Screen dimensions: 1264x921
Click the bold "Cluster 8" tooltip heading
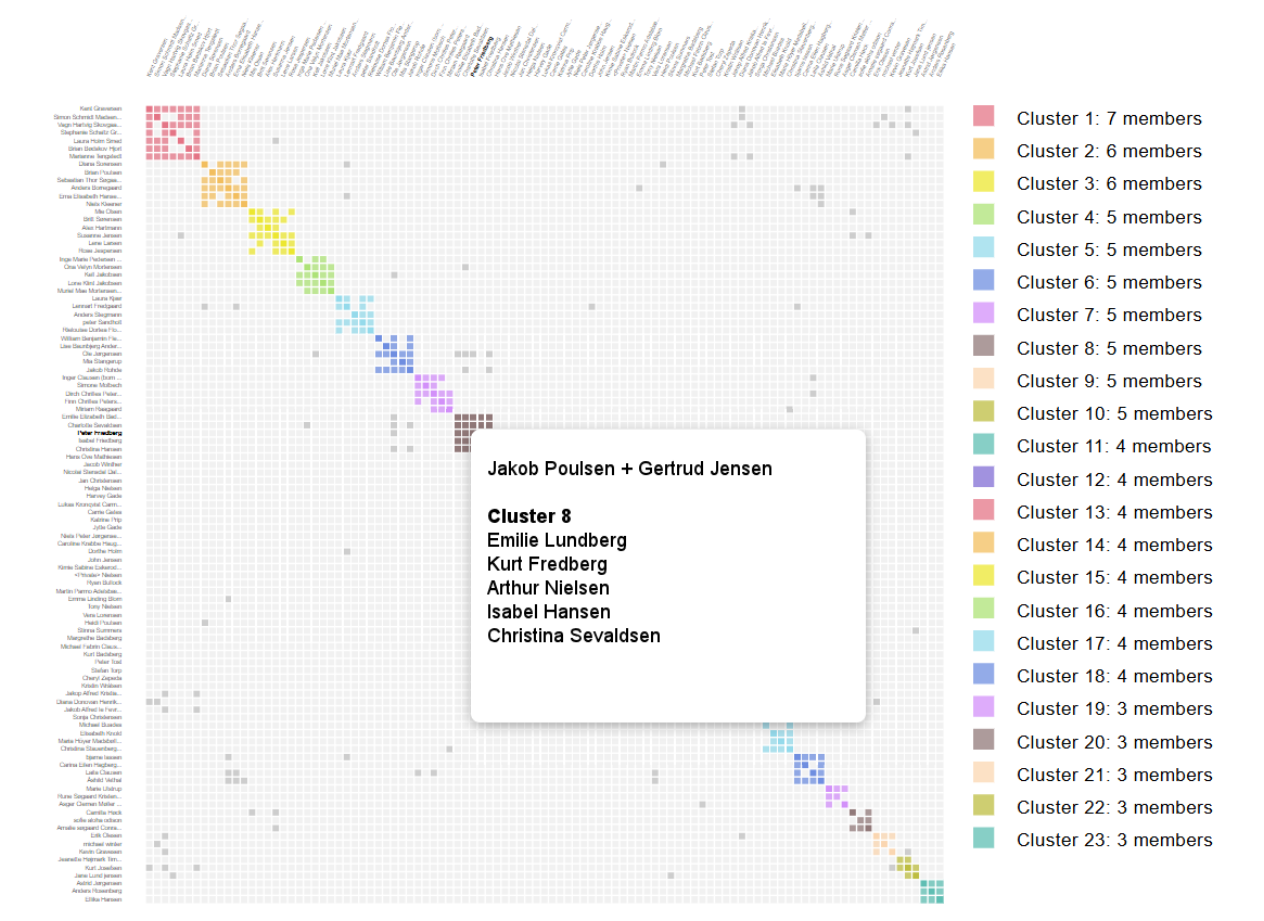pos(529,517)
